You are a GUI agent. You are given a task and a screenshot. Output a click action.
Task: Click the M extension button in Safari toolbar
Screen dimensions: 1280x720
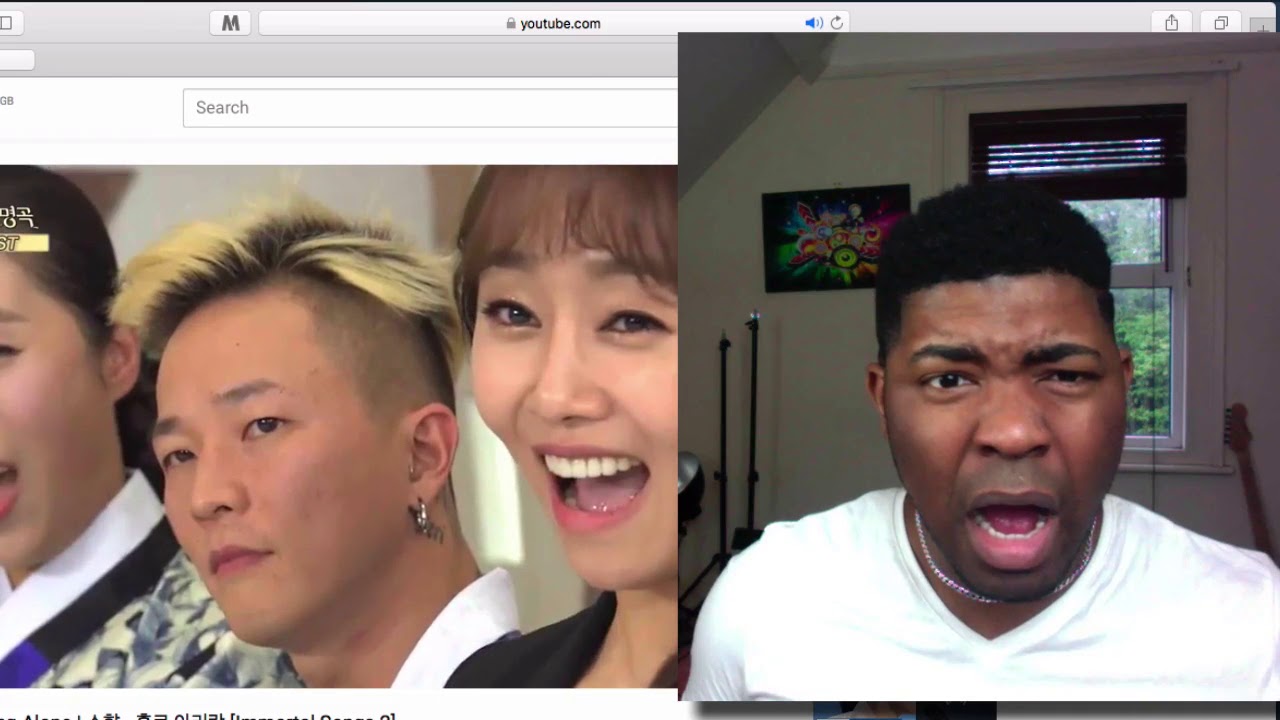pyautogui.click(x=230, y=23)
